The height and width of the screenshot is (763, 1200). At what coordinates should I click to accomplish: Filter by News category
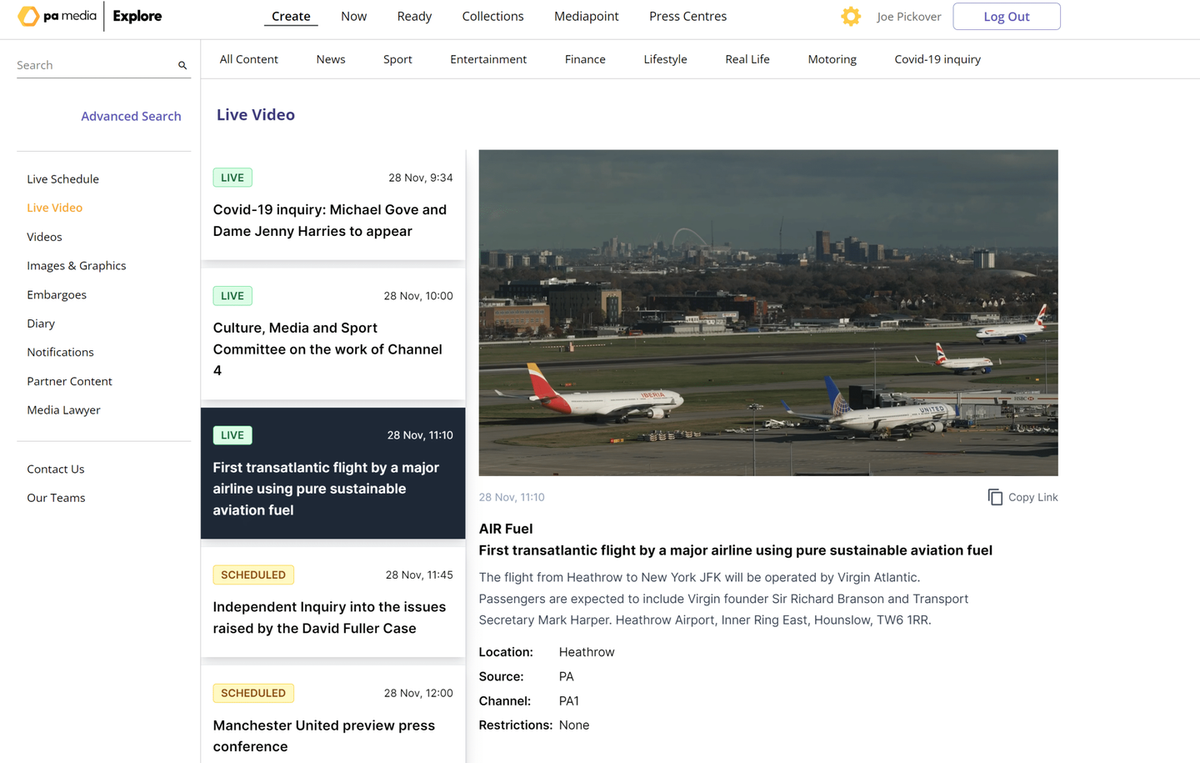pyautogui.click(x=331, y=59)
